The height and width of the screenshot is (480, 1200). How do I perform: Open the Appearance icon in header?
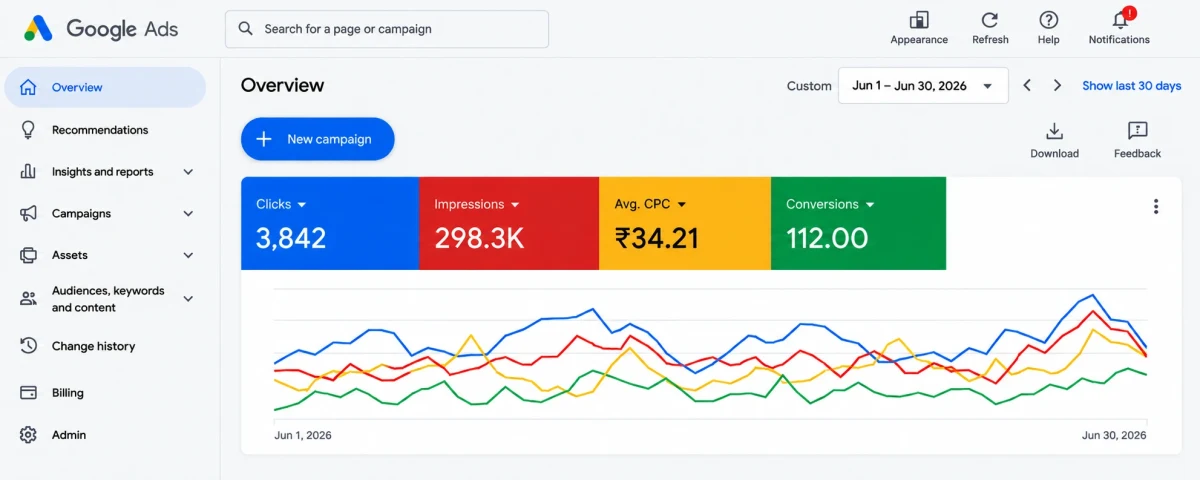tap(919, 20)
